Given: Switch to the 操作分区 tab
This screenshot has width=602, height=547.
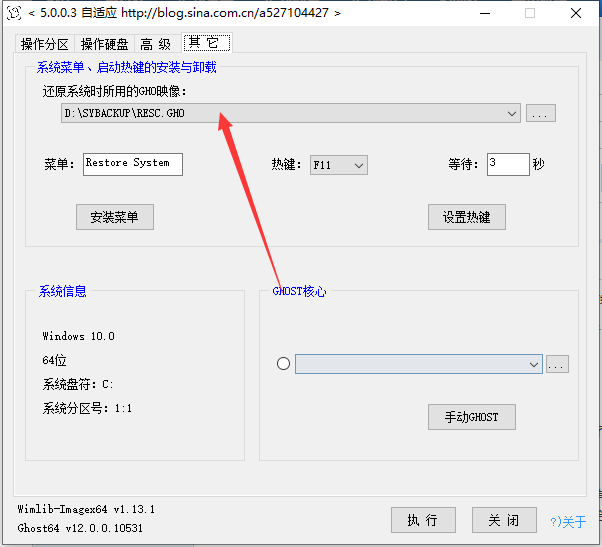Looking at the screenshot, I should tap(45, 44).
